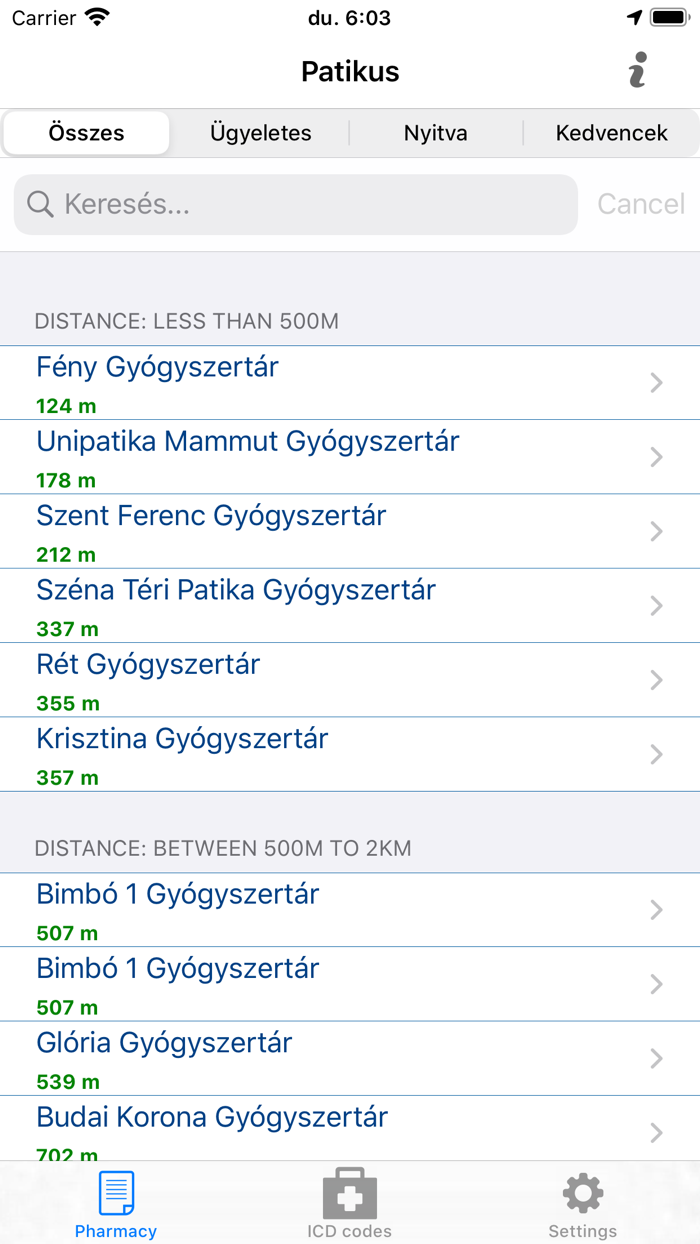Tap the info icon in header

pos(638,70)
